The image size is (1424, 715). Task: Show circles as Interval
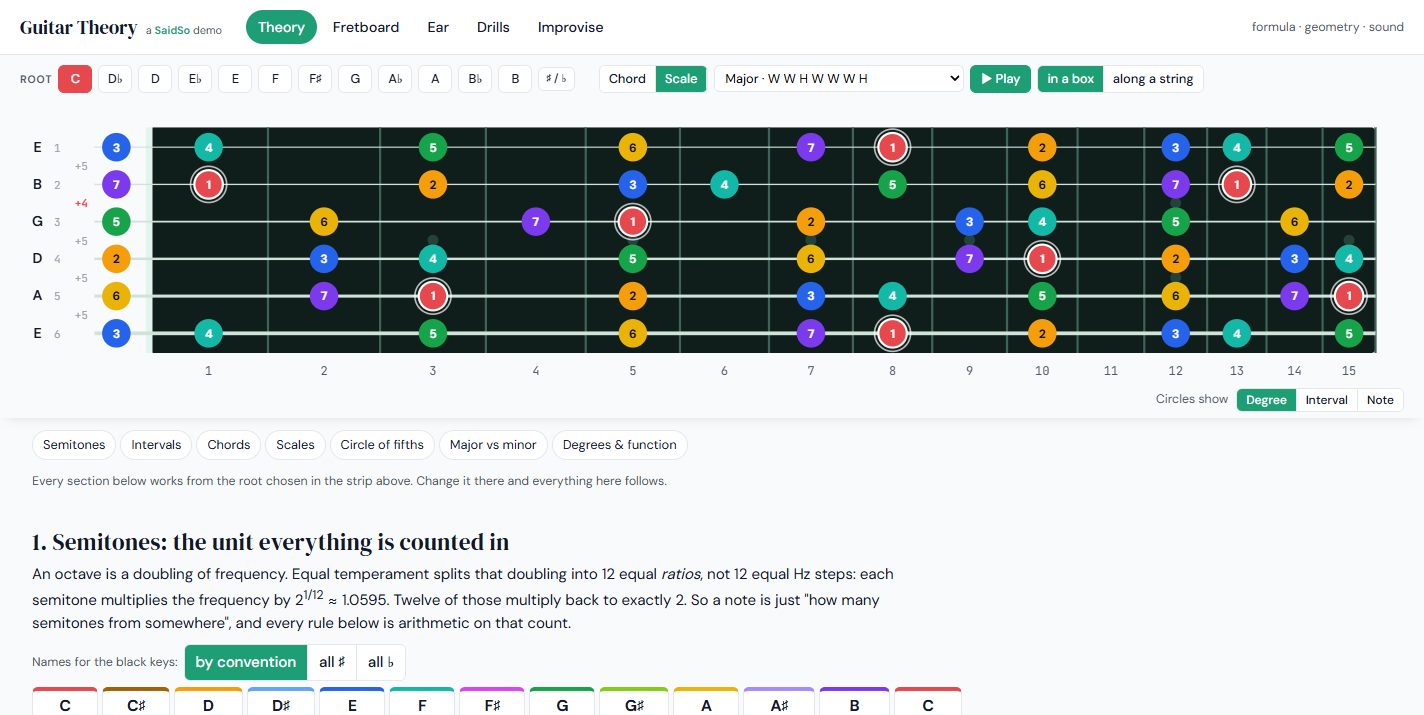[x=1327, y=400]
